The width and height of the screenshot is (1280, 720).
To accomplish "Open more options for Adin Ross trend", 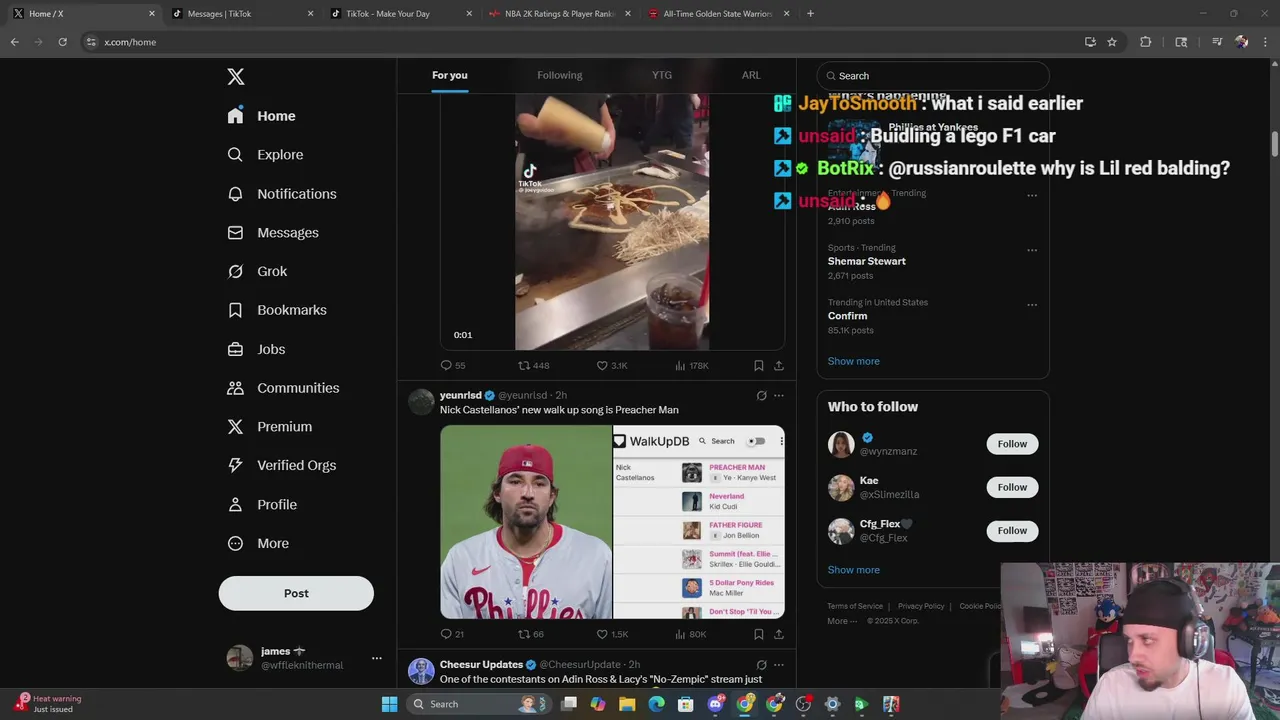I will pos(1032,196).
